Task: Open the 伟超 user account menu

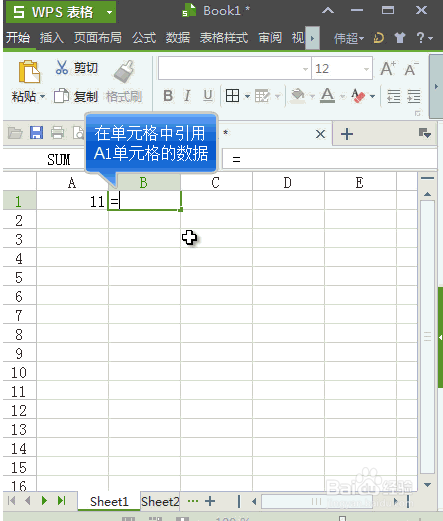Action: (x=349, y=38)
